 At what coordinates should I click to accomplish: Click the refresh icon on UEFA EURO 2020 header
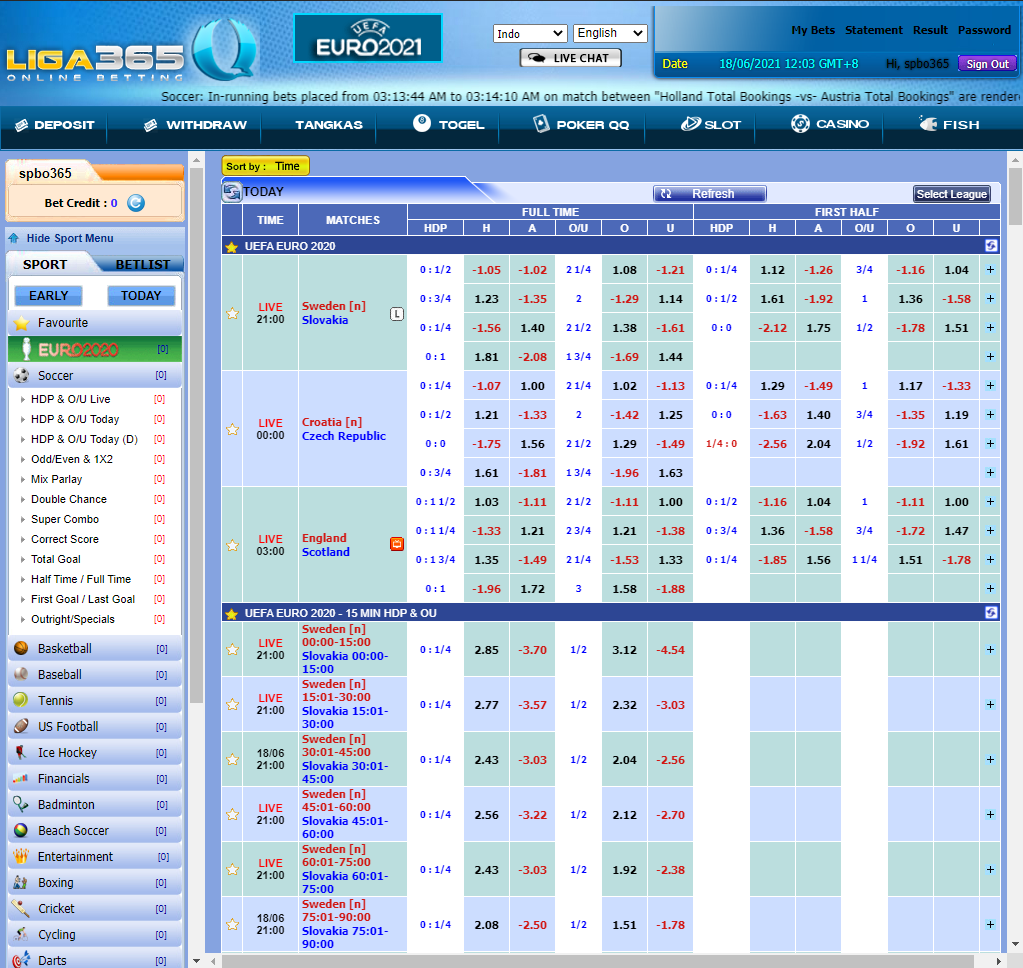click(990, 245)
